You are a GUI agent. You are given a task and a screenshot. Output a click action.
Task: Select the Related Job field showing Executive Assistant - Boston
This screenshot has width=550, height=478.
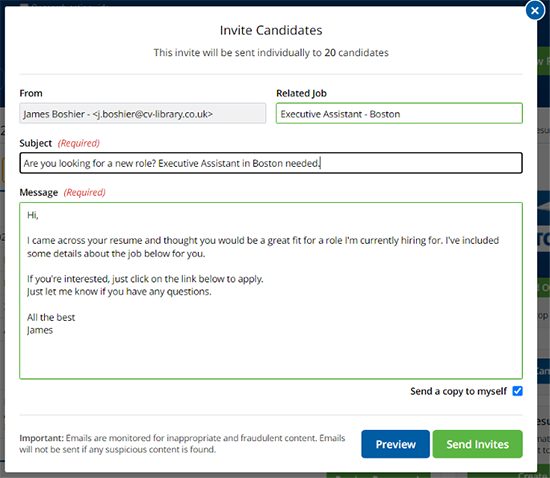[399, 113]
